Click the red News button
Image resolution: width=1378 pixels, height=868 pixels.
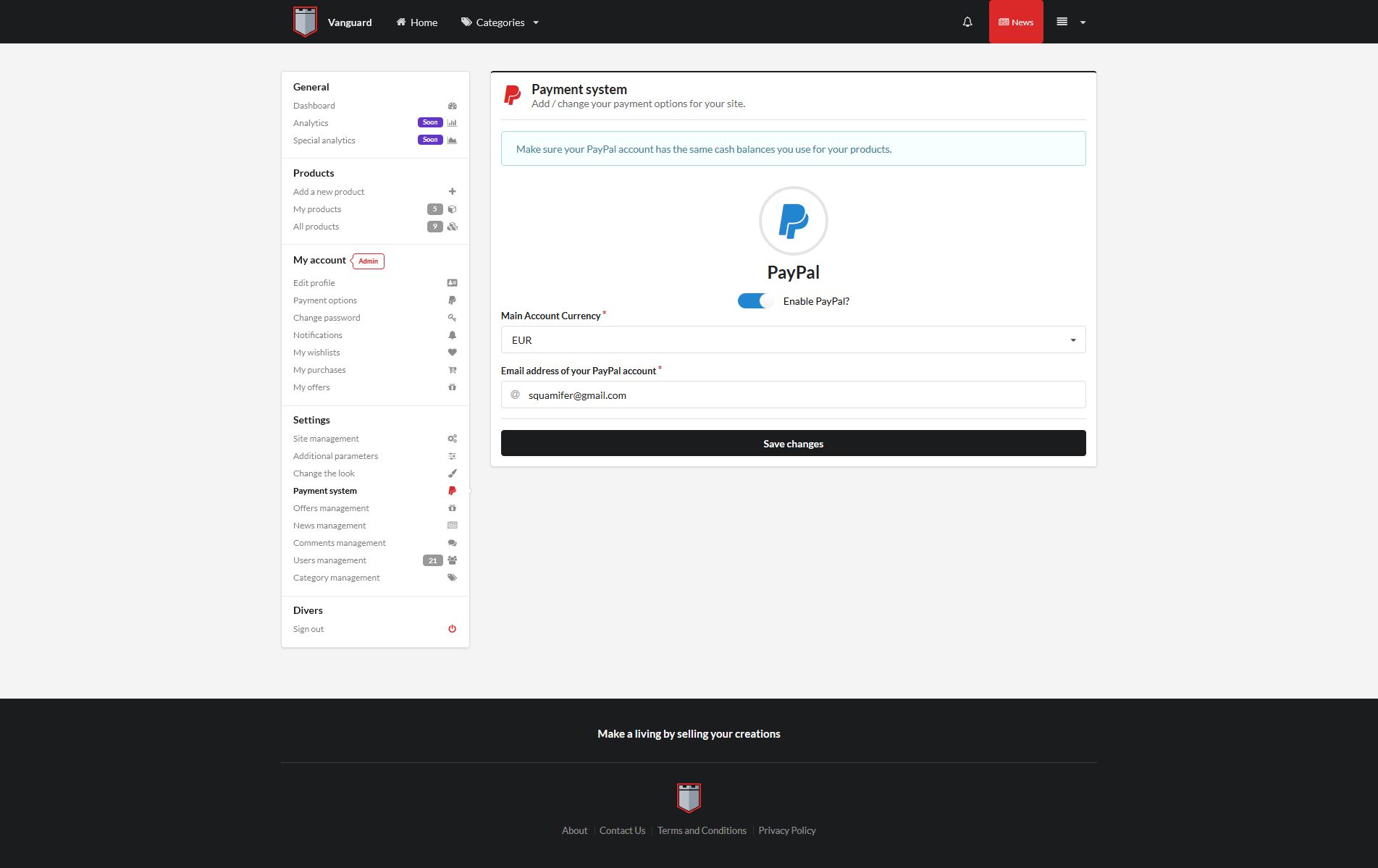pyautogui.click(x=1016, y=22)
